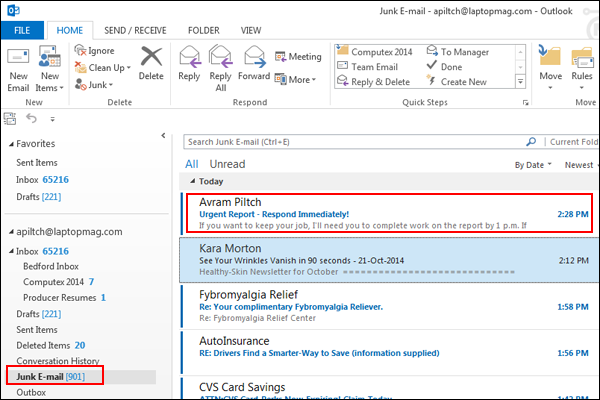Open the Avram Piltch Urgent Report email
This screenshot has width=600, height=400.
[389, 213]
